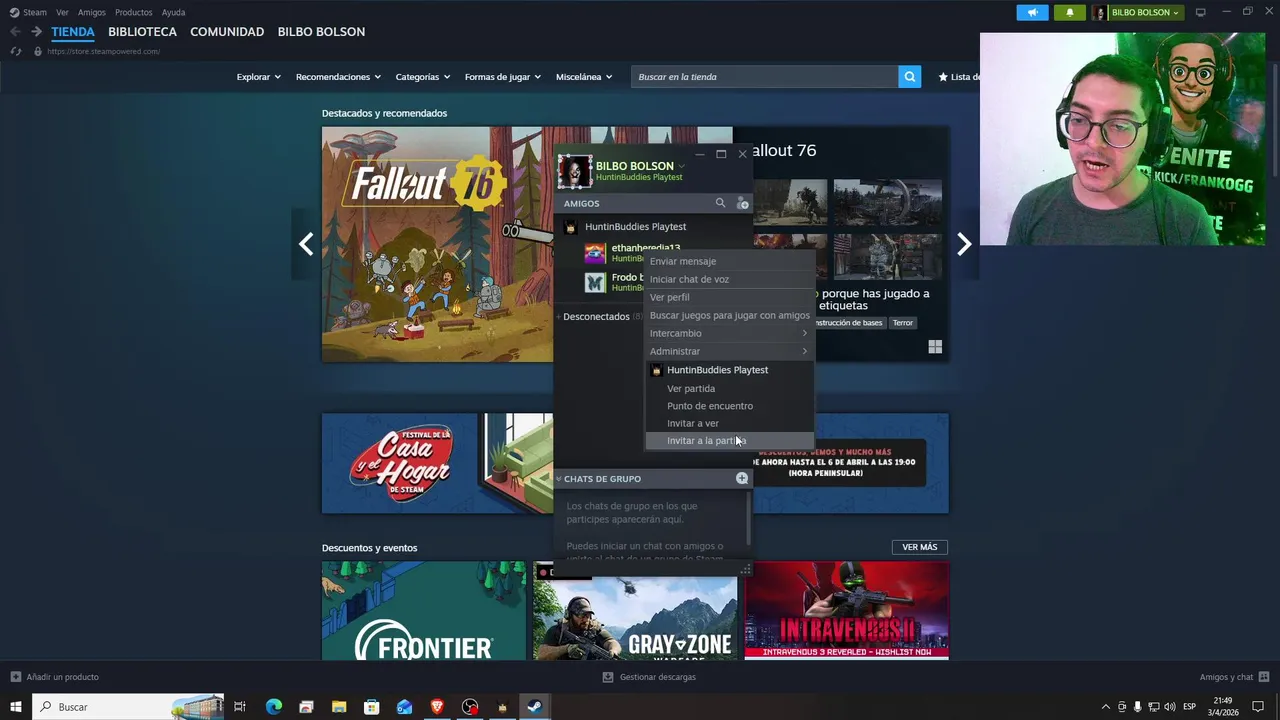Open the Explorar store dropdown
Viewport: 1280px width, 720px height.
[258, 77]
